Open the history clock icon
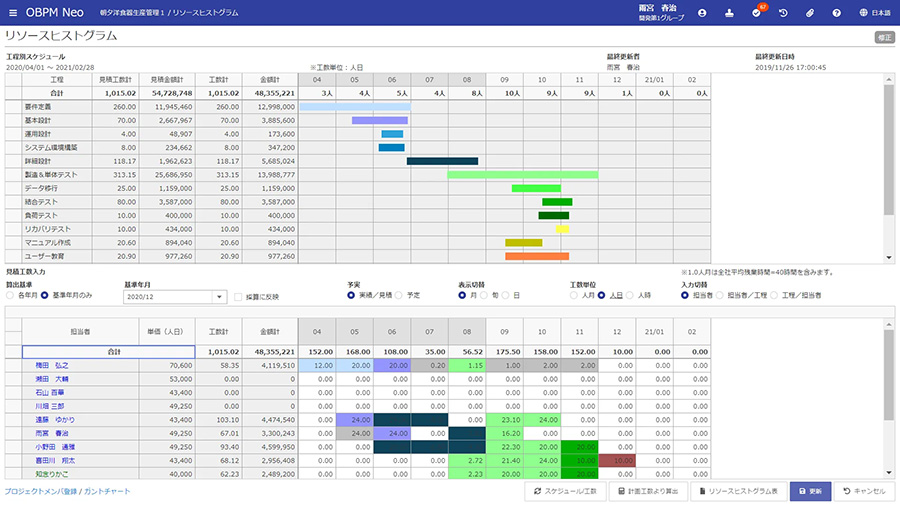 (x=783, y=13)
